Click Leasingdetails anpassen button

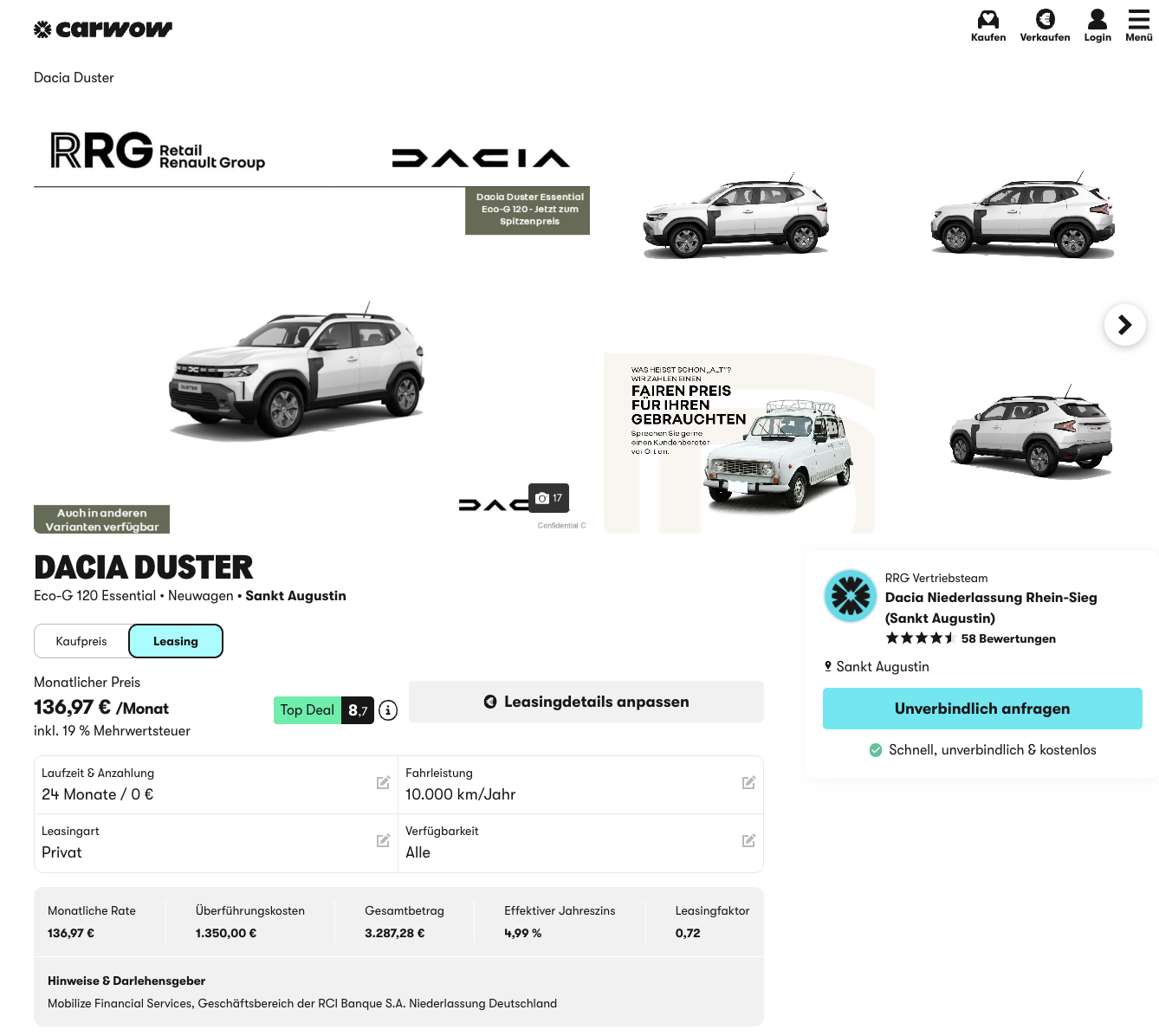tap(586, 702)
